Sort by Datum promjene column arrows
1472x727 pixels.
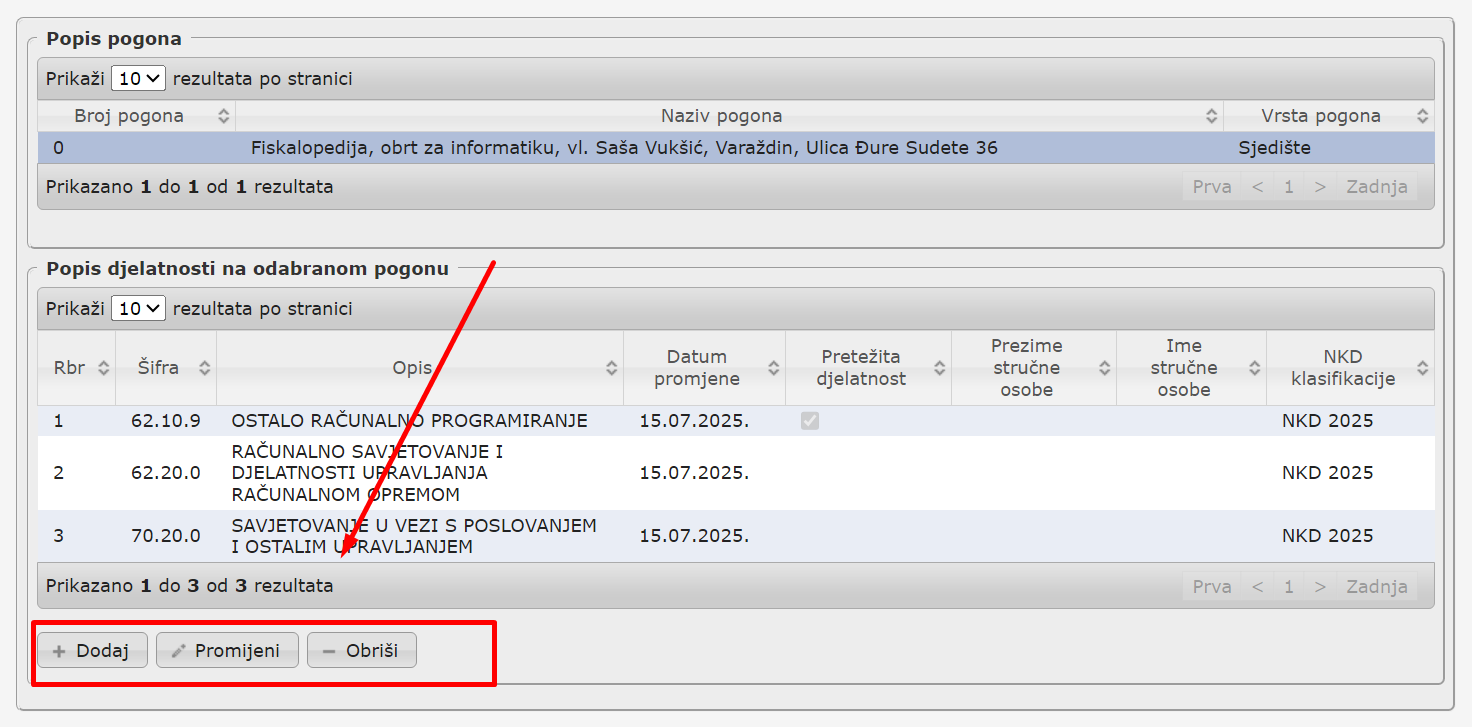click(773, 368)
